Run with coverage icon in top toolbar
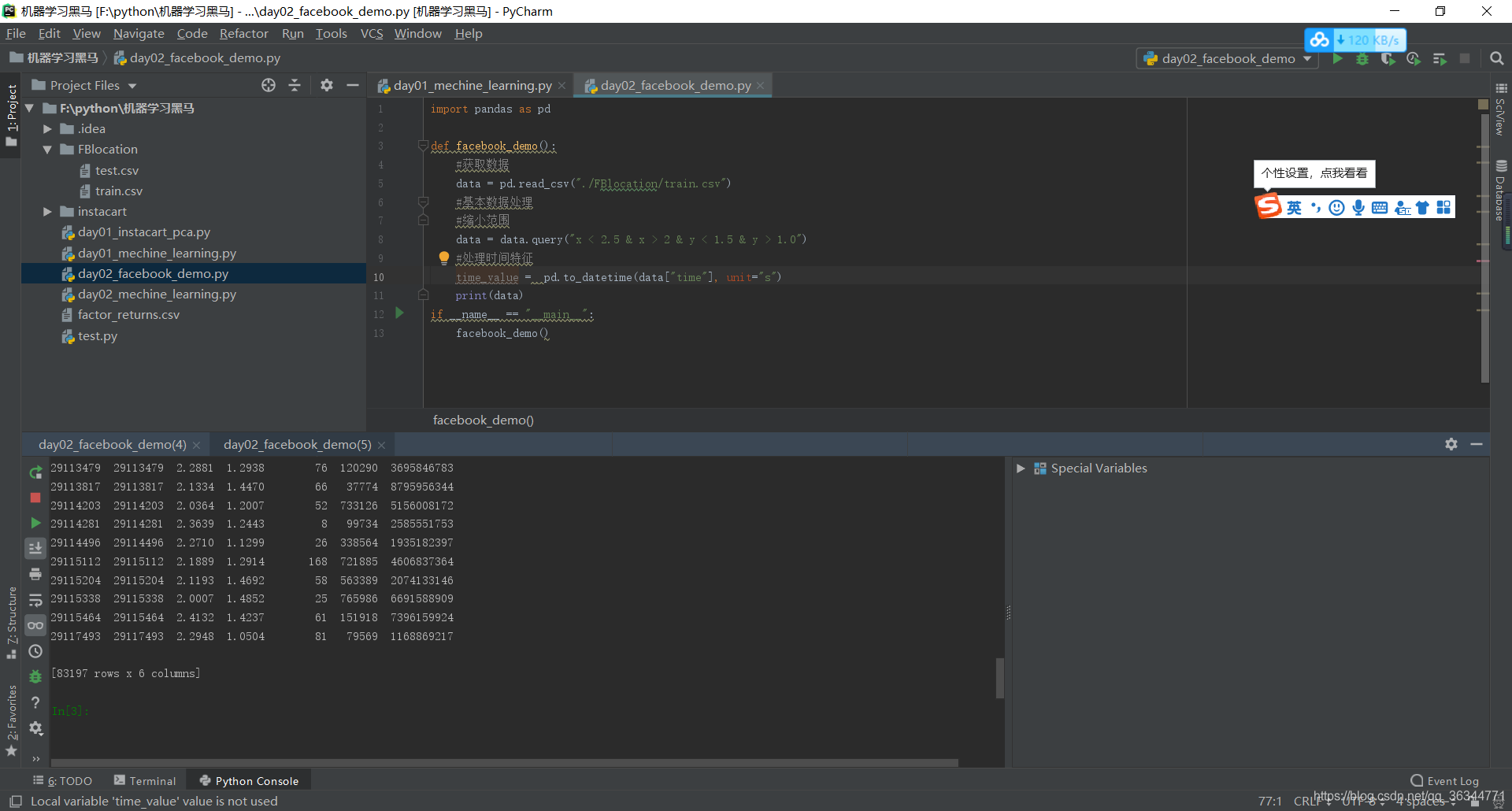This screenshot has height=811, width=1512. [1388, 59]
